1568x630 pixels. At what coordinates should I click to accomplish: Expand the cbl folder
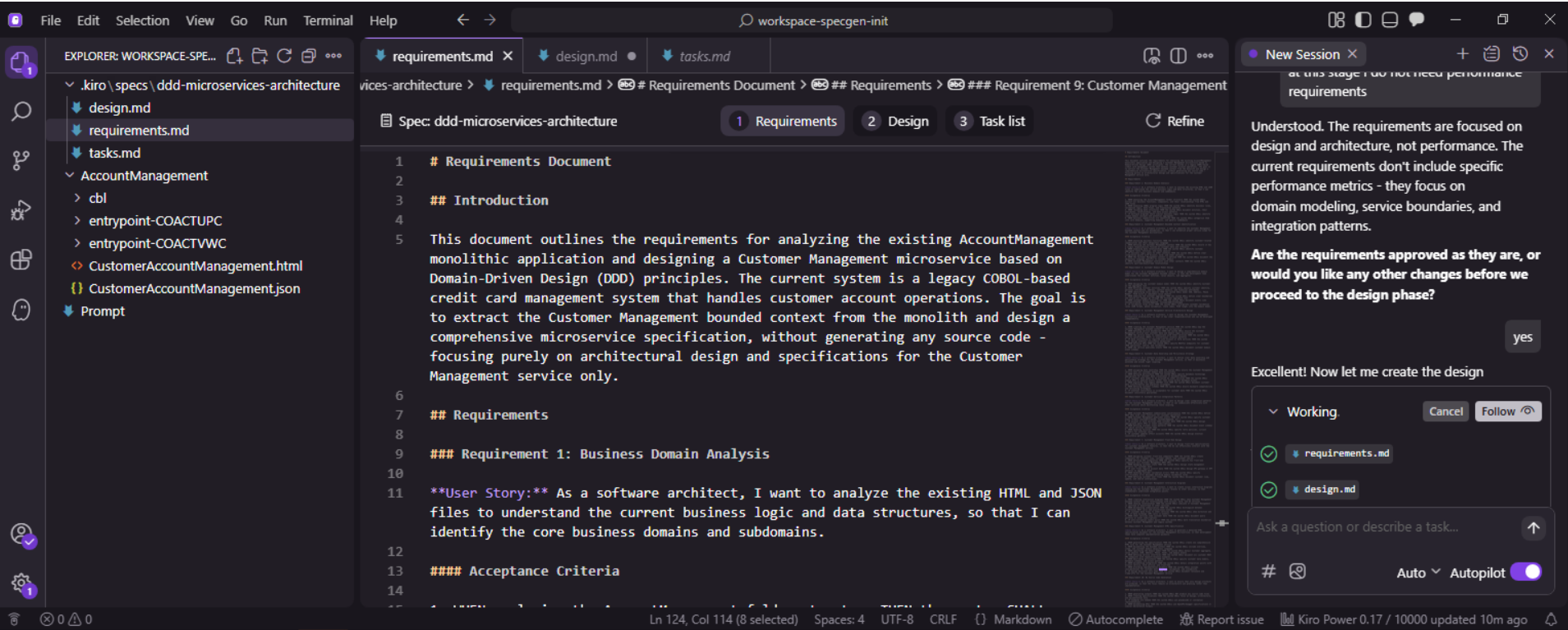77,198
